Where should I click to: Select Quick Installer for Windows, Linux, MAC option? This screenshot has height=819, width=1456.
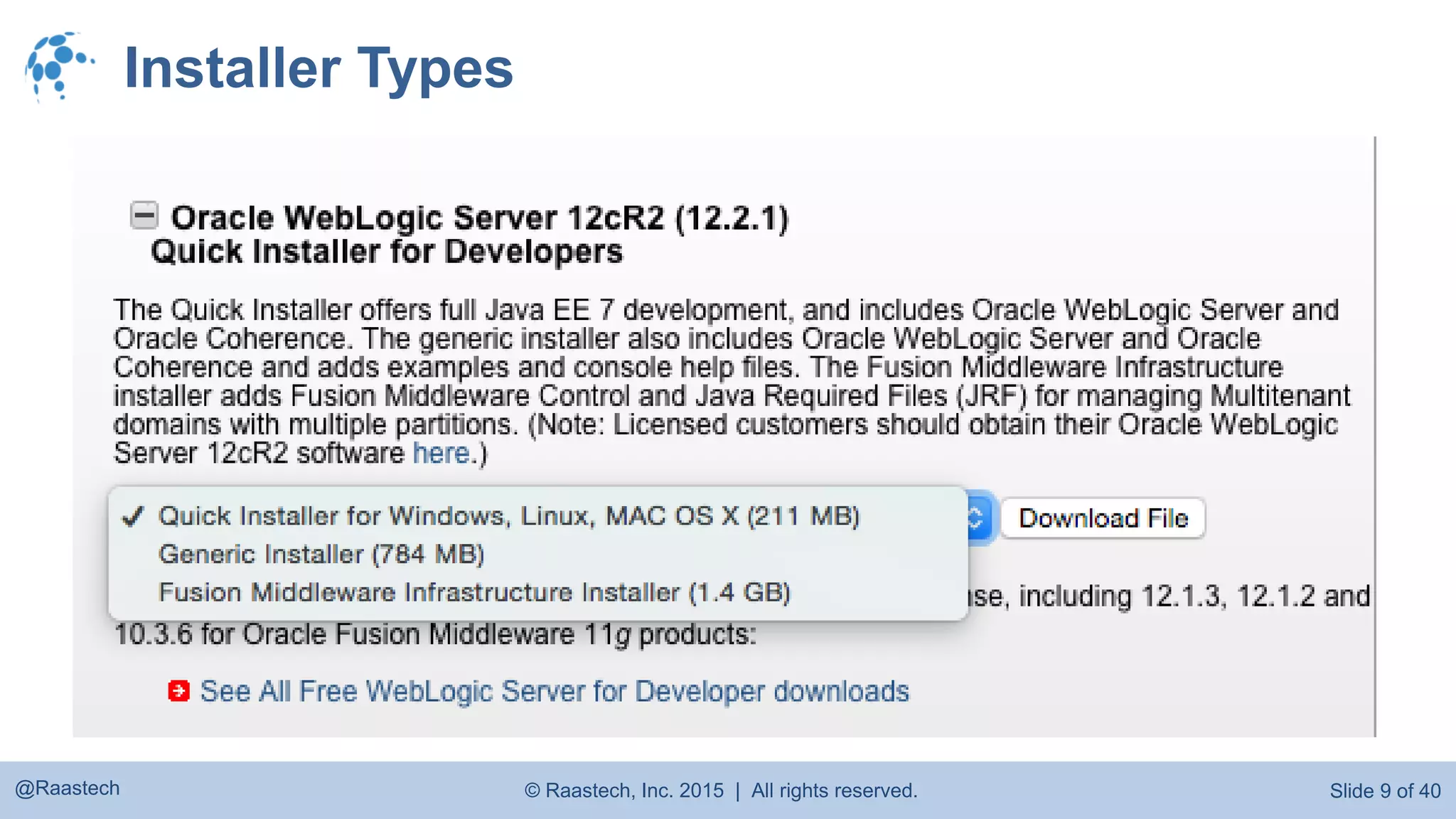508,516
